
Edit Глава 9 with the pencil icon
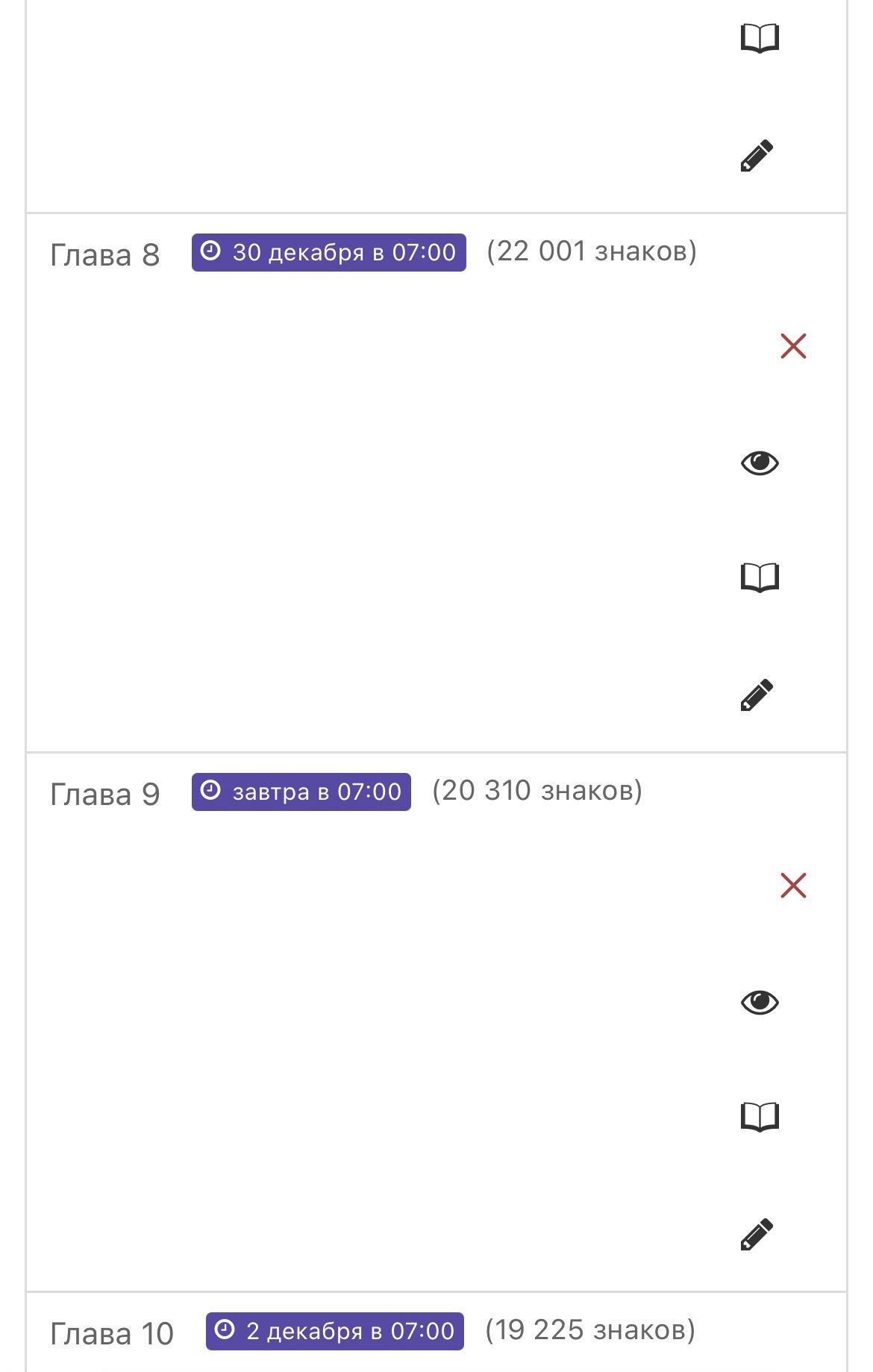(x=757, y=1235)
